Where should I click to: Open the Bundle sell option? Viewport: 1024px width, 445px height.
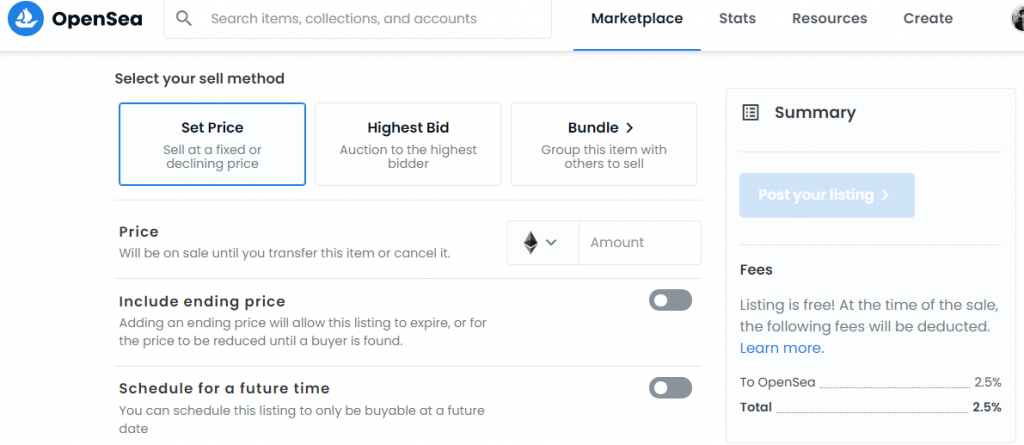604,144
